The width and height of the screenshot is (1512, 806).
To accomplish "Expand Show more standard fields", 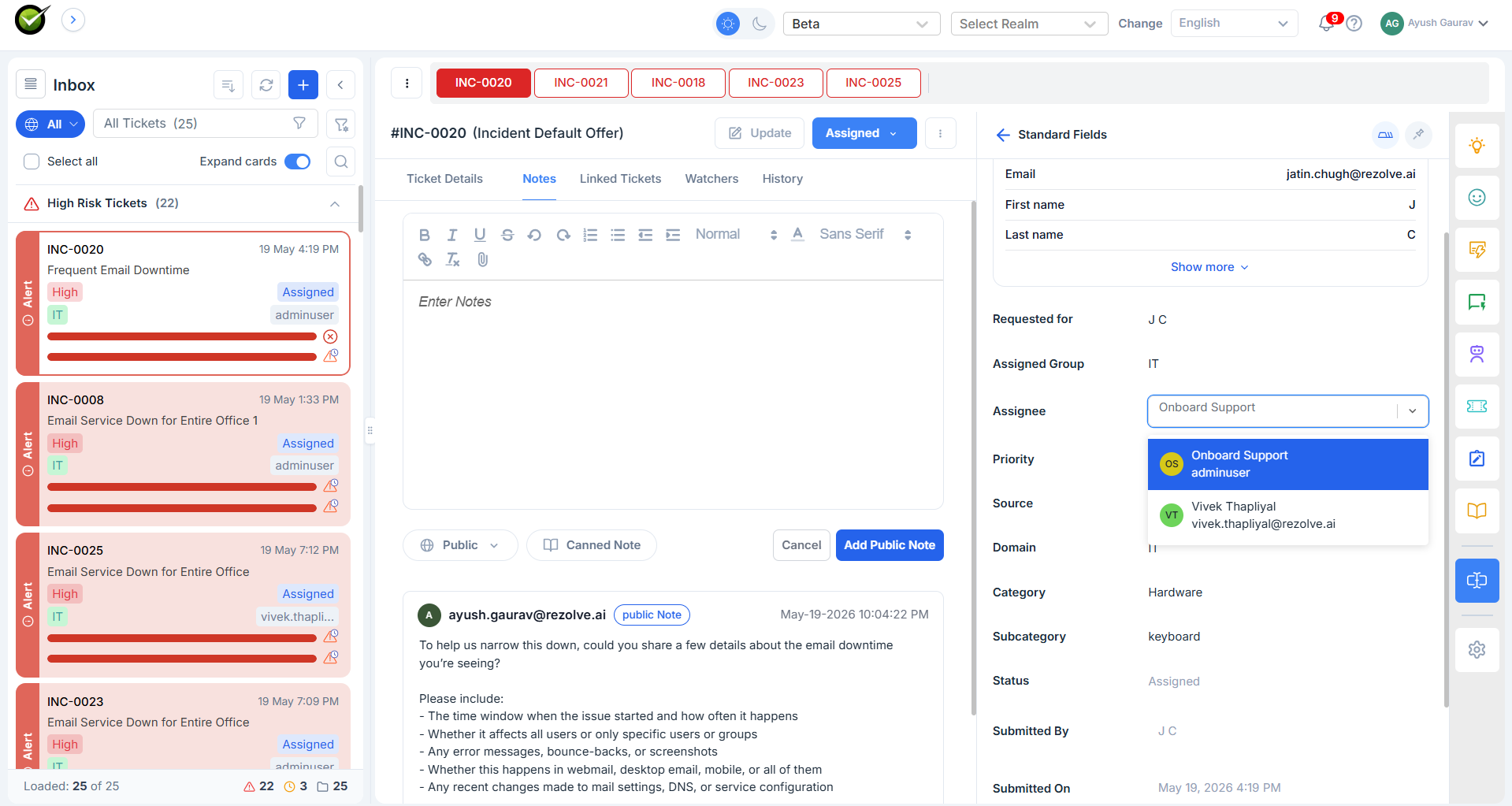I will click(1209, 267).
